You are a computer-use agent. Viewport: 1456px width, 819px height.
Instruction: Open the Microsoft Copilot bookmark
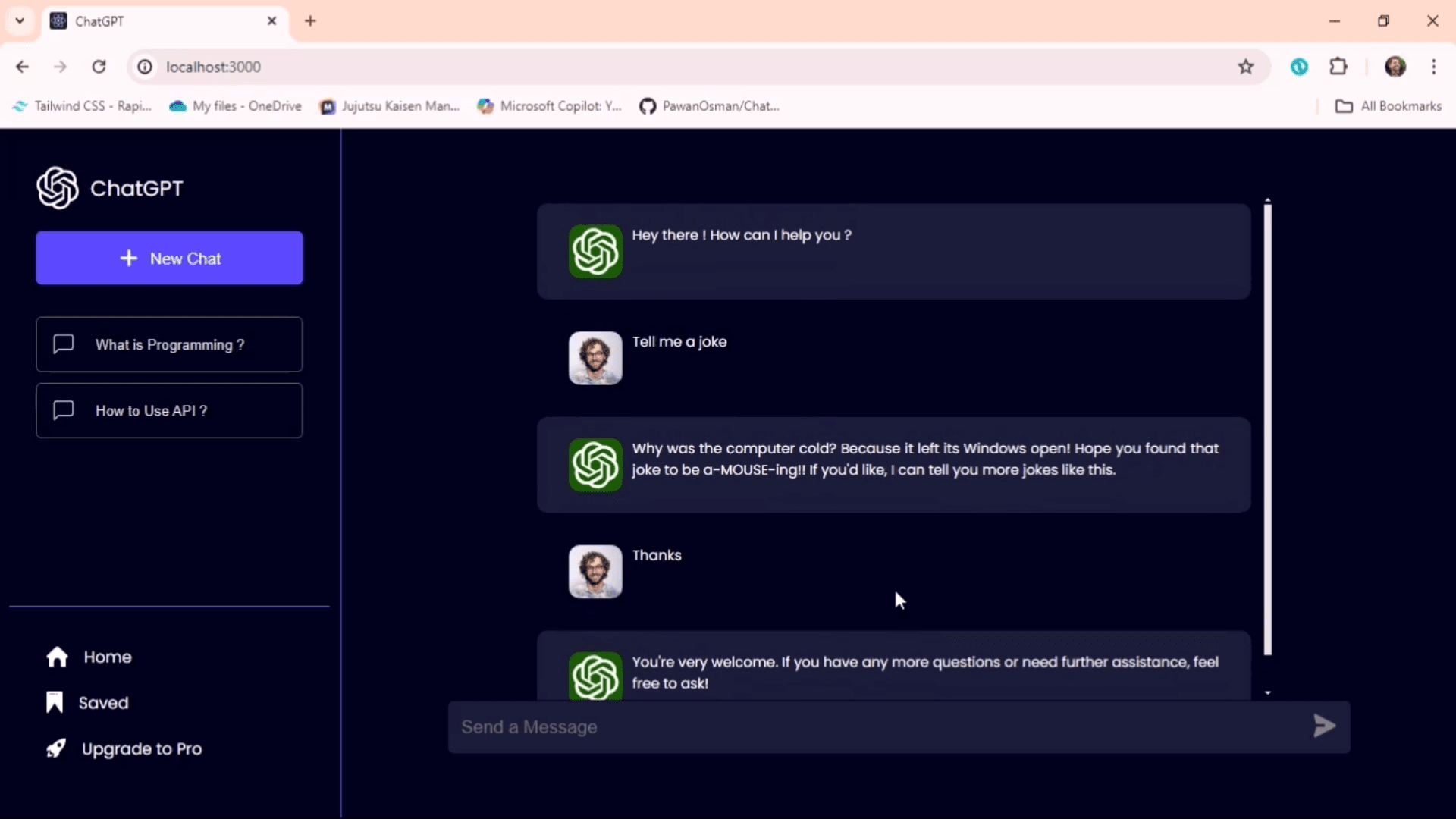[x=550, y=106]
